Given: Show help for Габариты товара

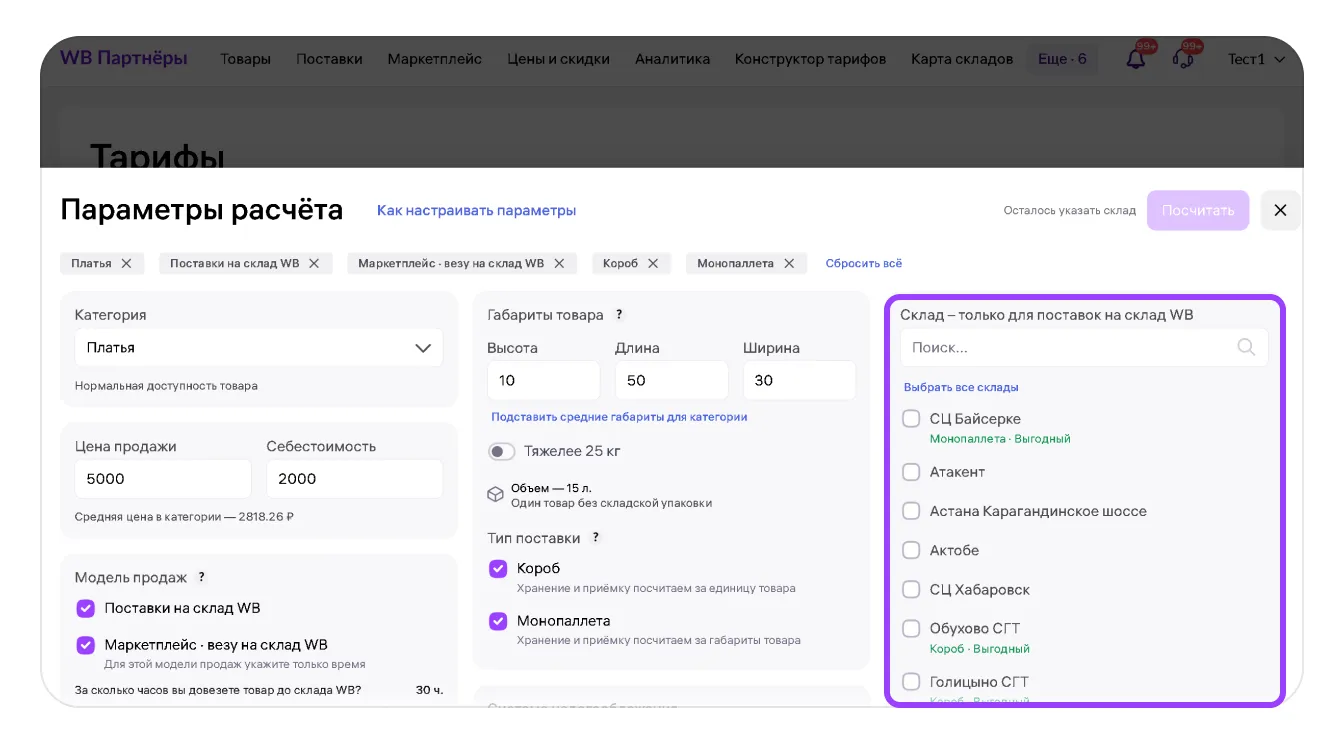Looking at the screenshot, I should (x=619, y=314).
